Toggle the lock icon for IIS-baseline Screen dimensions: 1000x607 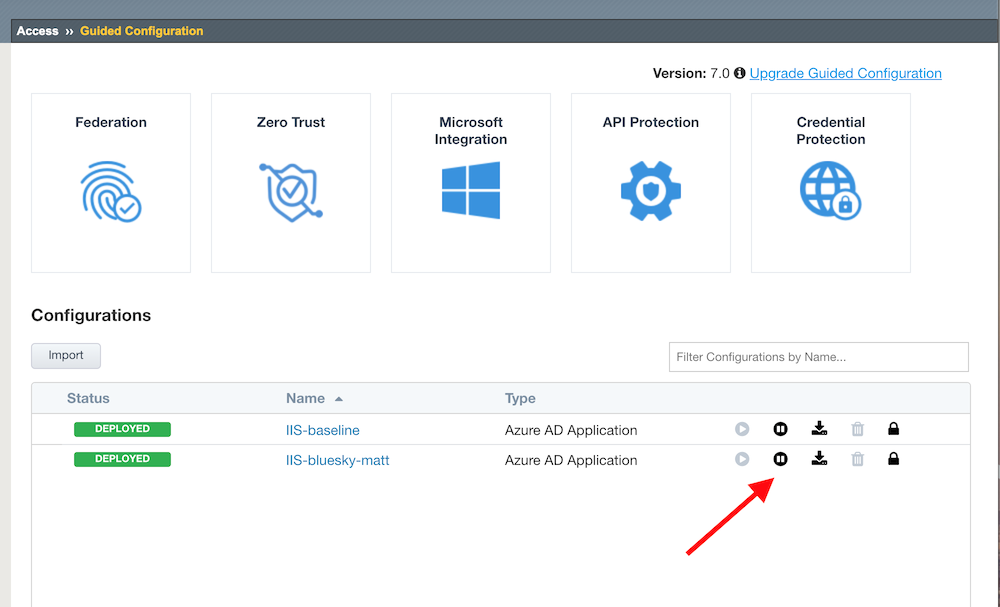pyautogui.click(x=893, y=428)
